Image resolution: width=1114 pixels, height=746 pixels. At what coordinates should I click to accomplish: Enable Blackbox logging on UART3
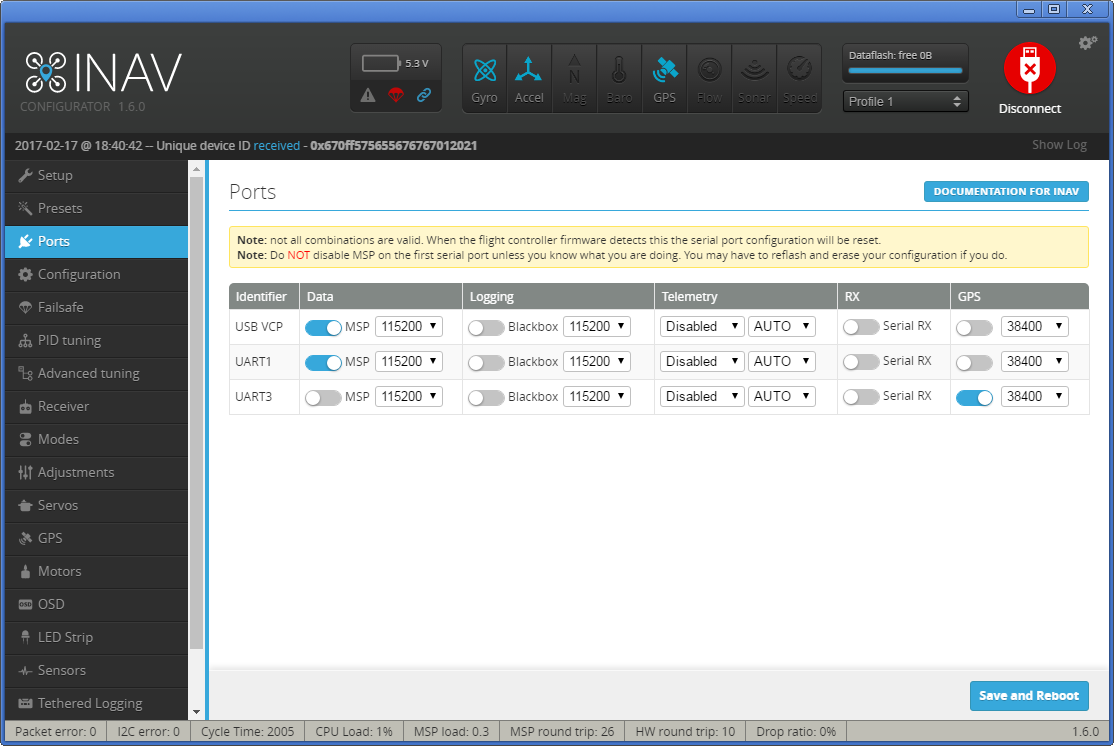click(x=486, y=397)
